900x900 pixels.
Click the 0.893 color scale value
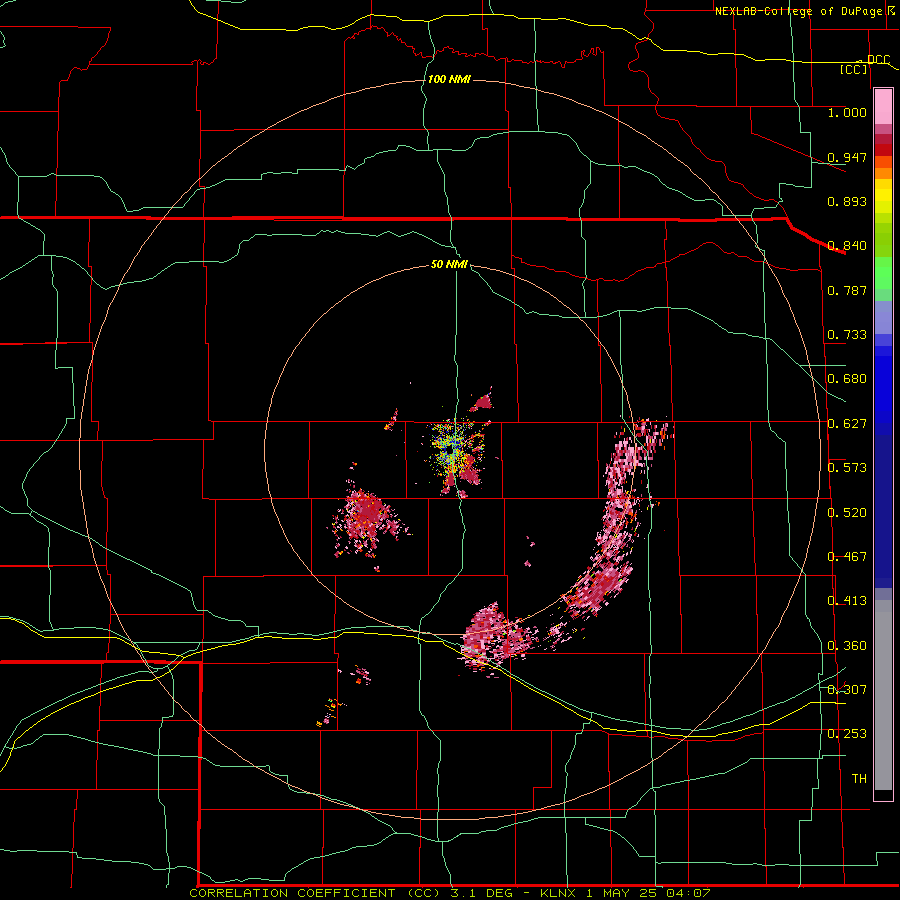coord(847,201)
